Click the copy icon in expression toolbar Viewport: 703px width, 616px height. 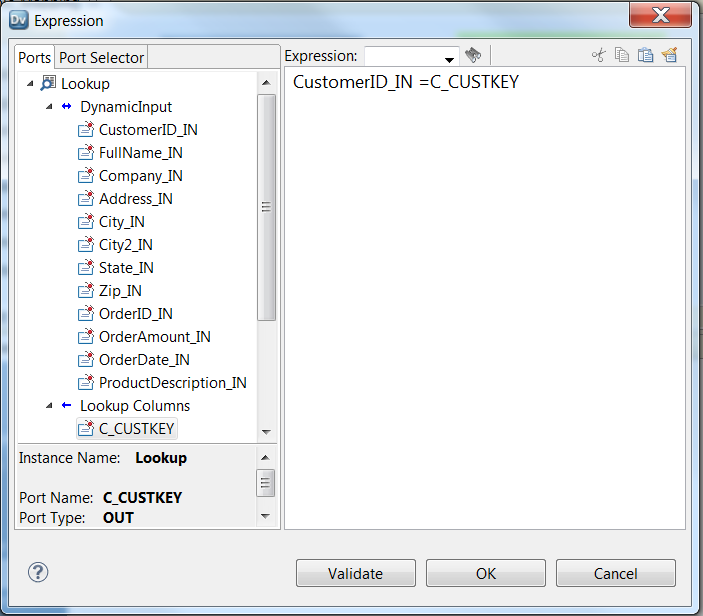tap(622, 56)
